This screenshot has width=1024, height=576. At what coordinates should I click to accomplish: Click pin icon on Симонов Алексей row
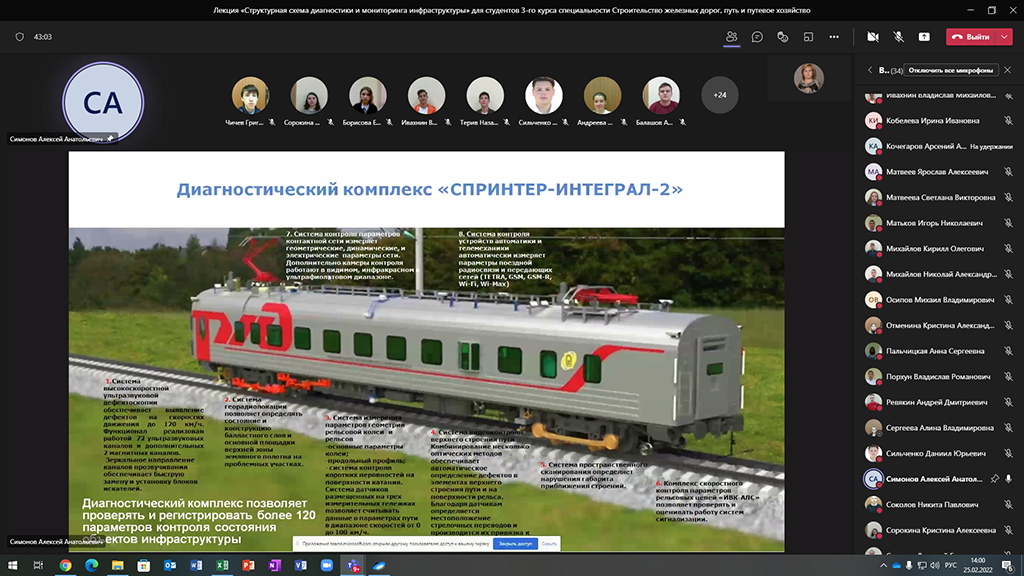(x=994, y=479)
